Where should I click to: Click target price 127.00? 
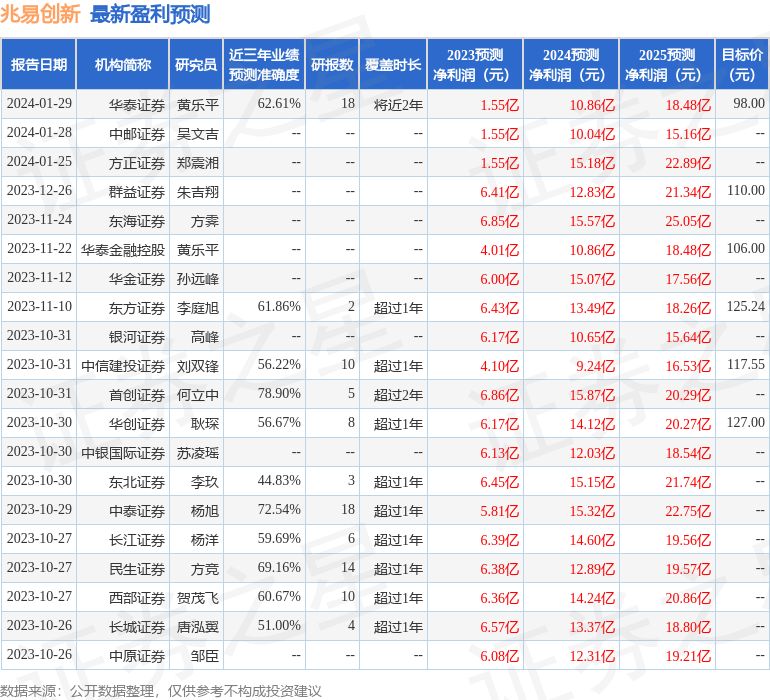pyautogui.click(x=746, y=422)
